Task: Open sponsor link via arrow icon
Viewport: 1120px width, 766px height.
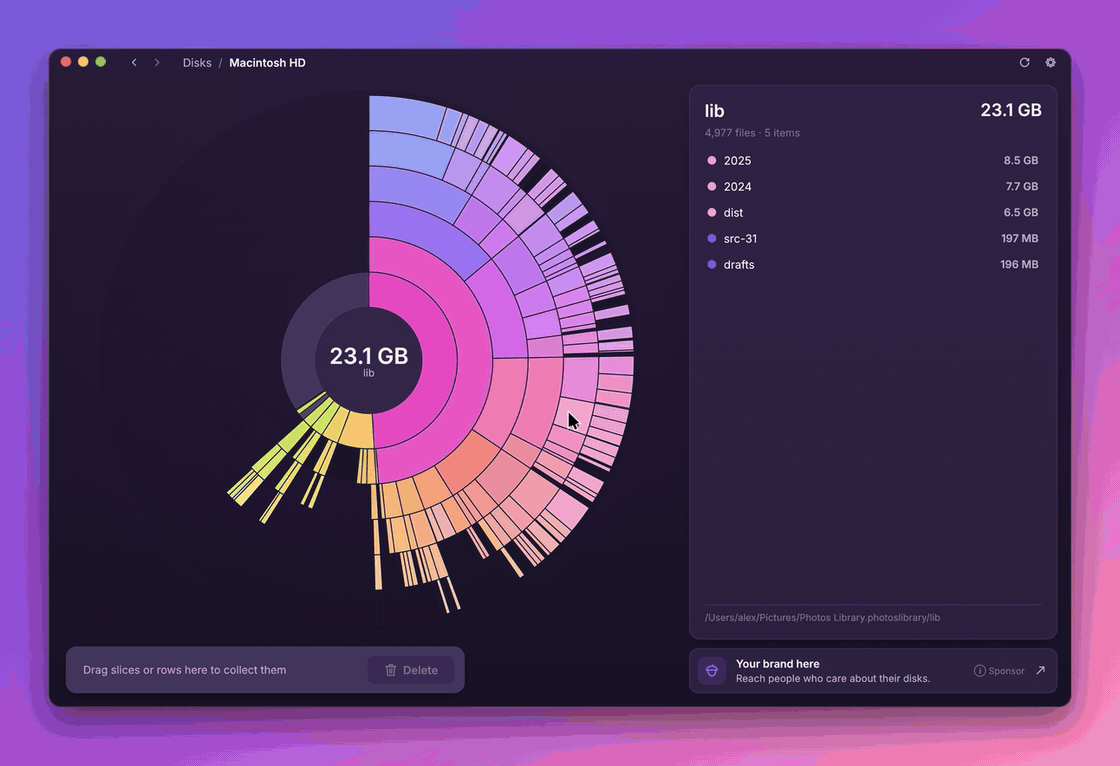Action: 1041,670
